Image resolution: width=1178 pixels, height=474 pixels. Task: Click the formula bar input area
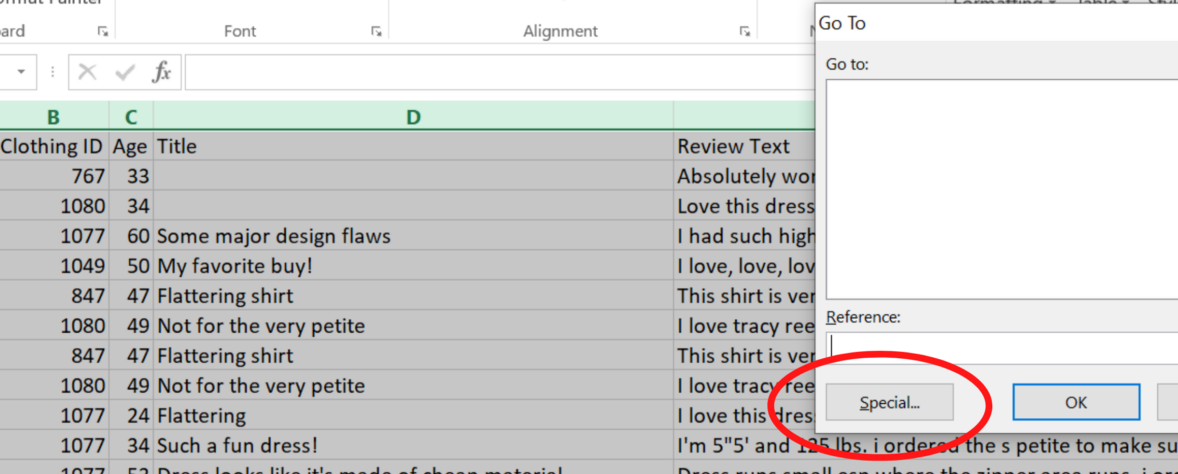coord(500,72)
